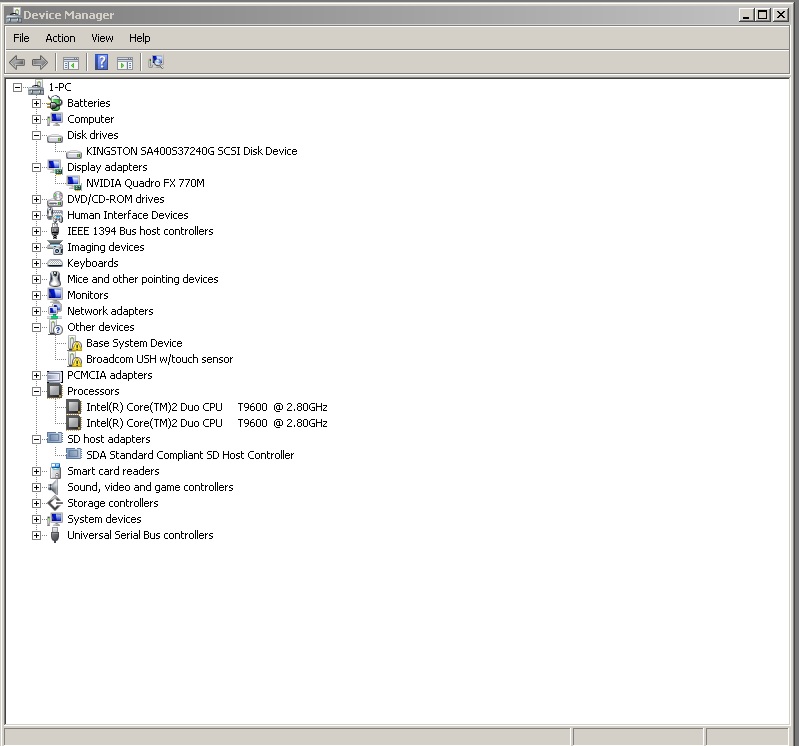Select Base System Device entry
The height and width of the screenshot is (746, 799).
(x=134, y=343)
